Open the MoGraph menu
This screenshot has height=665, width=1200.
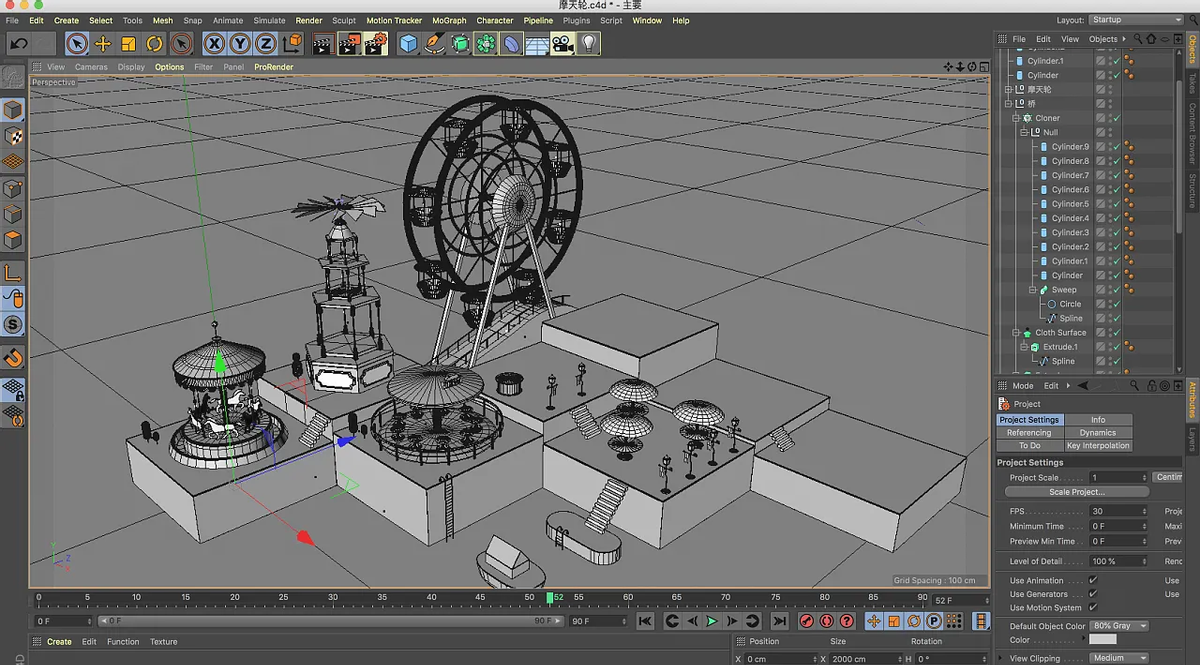pos(449,20)
